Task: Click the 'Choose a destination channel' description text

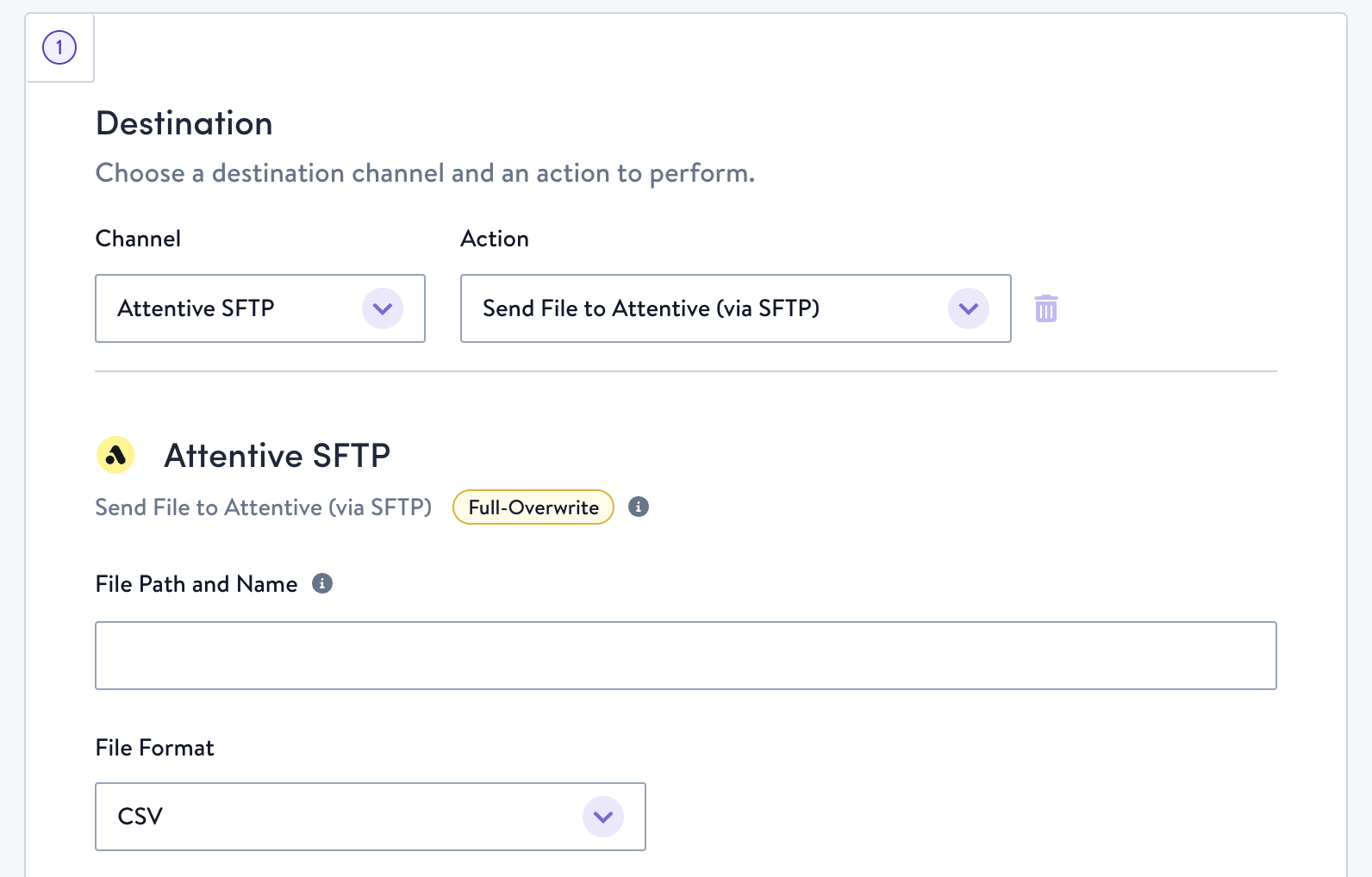Action: tap(425, 173)
